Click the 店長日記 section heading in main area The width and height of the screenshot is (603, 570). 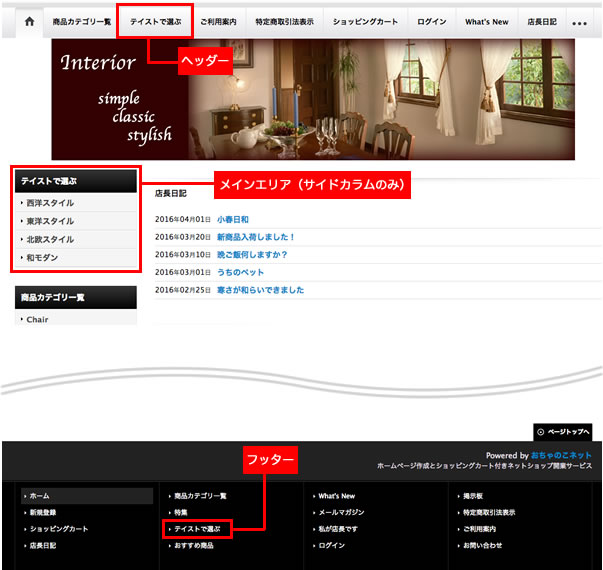pyautogui.click(x=170, y=193)
